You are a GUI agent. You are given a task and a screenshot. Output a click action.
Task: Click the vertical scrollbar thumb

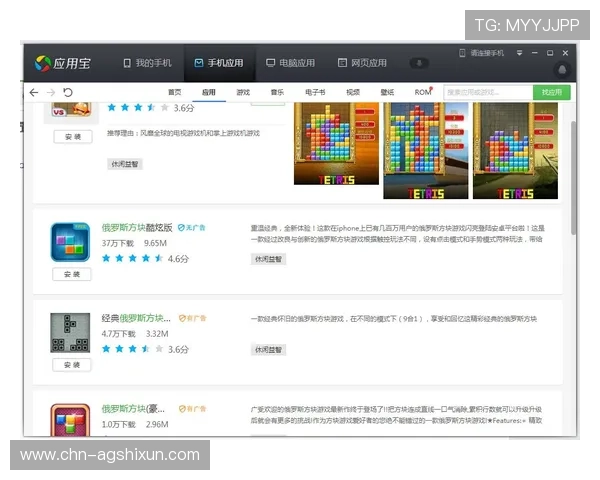[573, 178]
